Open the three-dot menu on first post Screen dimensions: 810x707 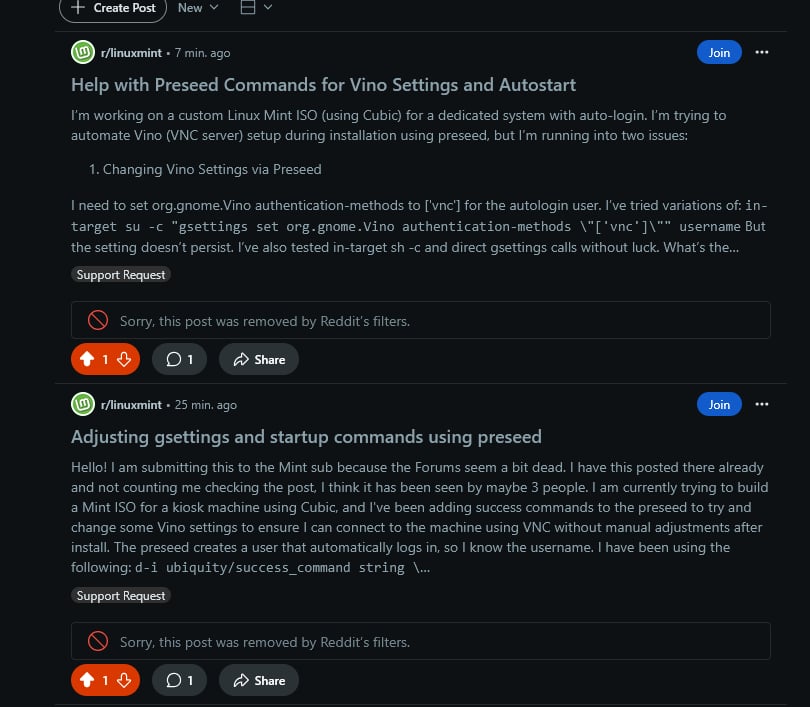pyautogui.click(x=761, y=52)
